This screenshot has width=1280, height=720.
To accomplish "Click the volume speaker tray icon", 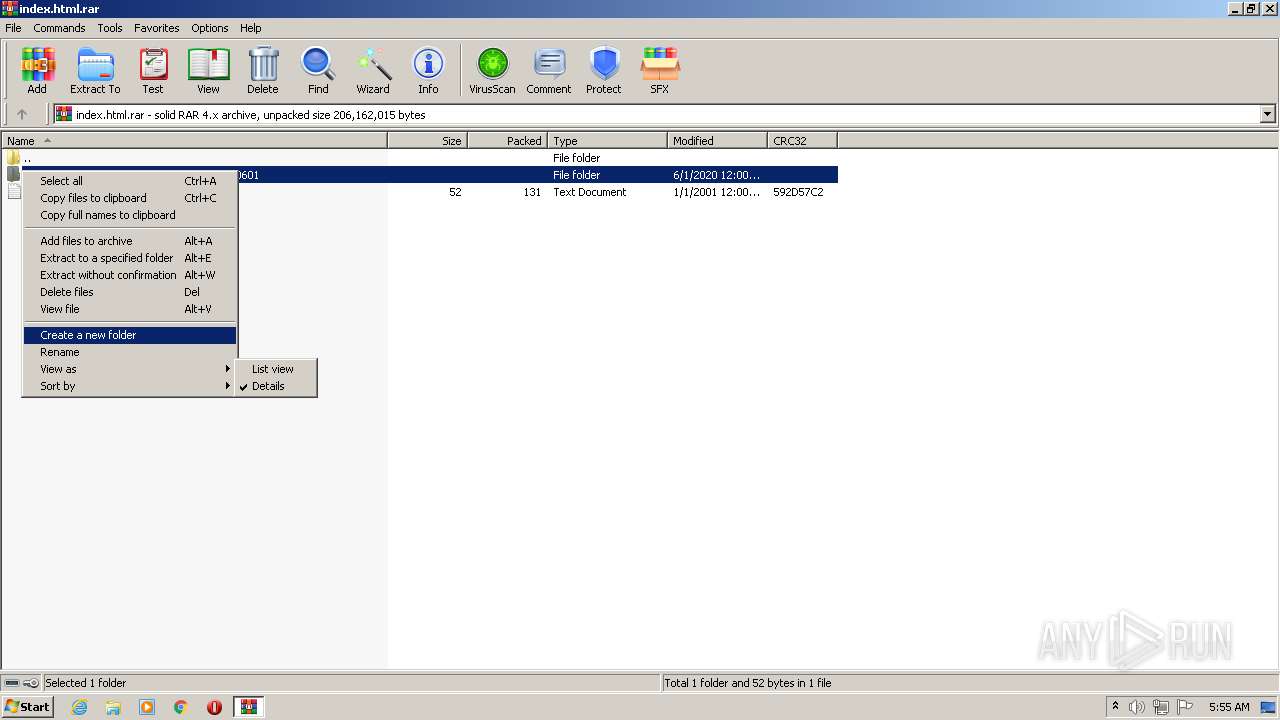I will (x=1137, y=707).
